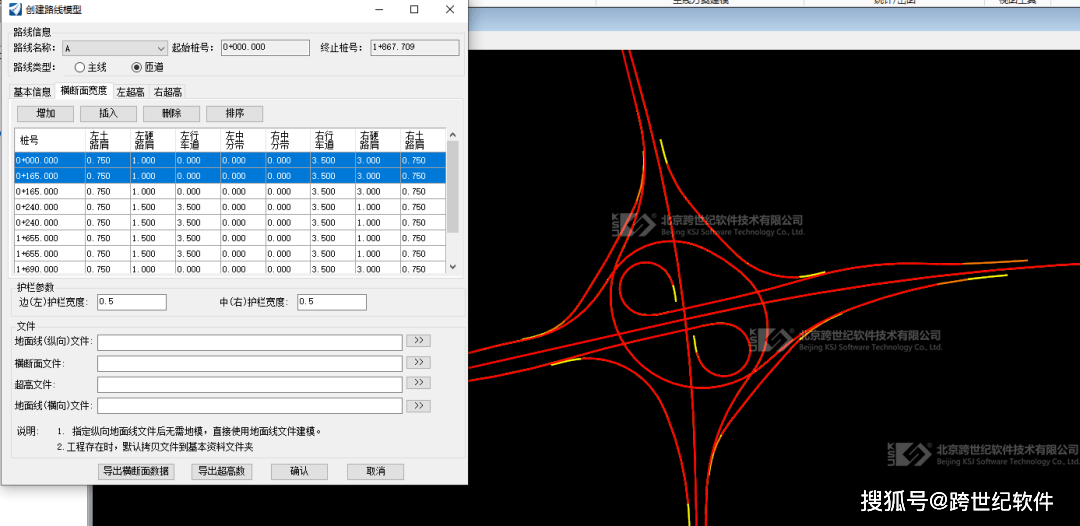Select the 1+690.000 stake number cell

coord(50,269)
